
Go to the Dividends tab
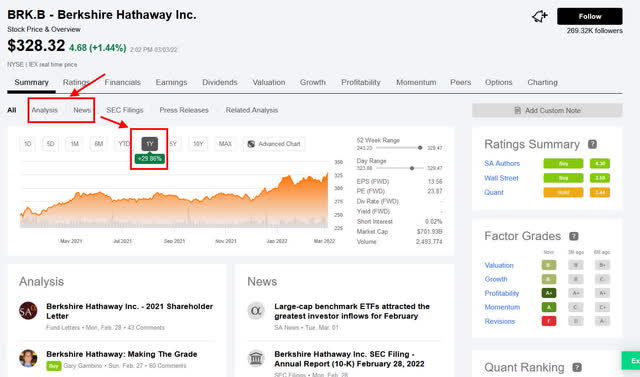(220, 82)
